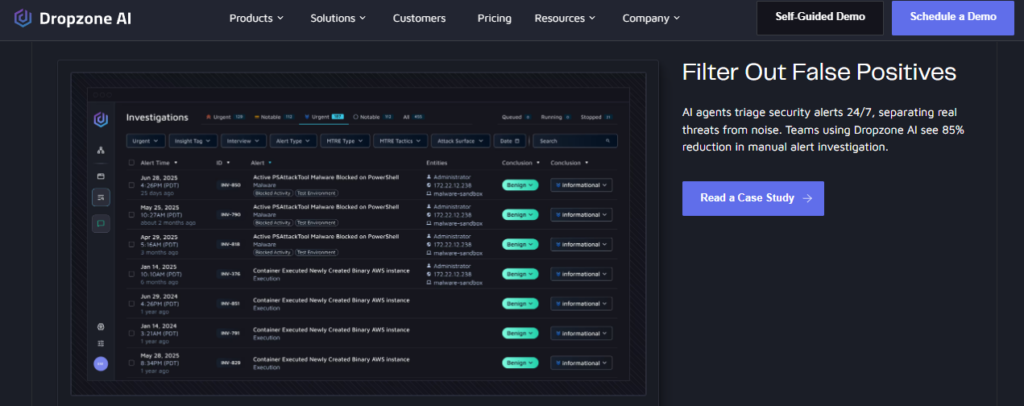The image size is (1024, 406).
Task: Open the Attack Surface filter dropdown
Action: [x=460, y=141]
